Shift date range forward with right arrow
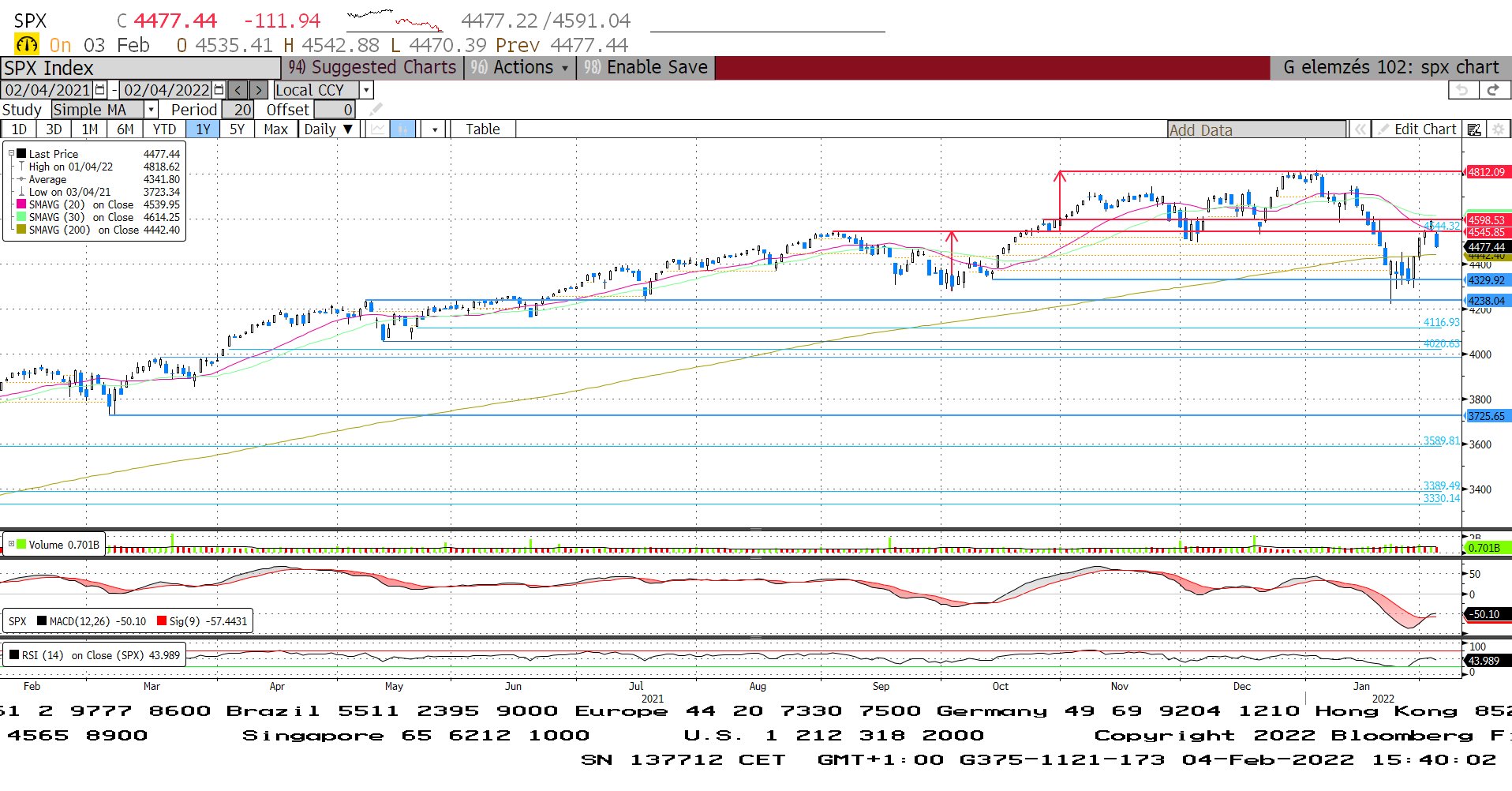 click(x=259, y=90)
